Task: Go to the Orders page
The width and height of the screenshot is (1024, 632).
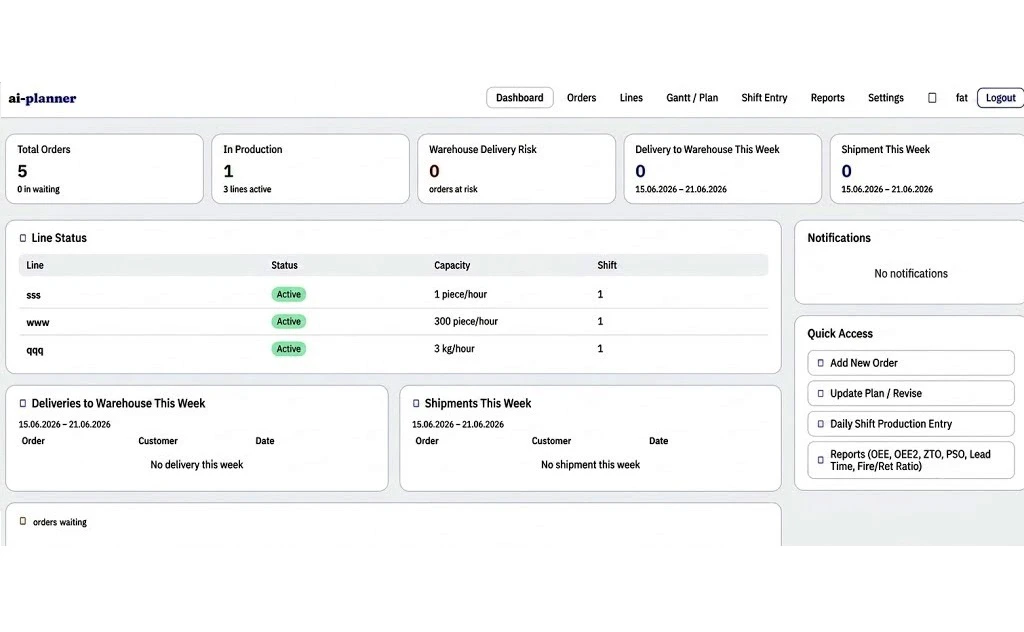Action: [x=581, y=97]
